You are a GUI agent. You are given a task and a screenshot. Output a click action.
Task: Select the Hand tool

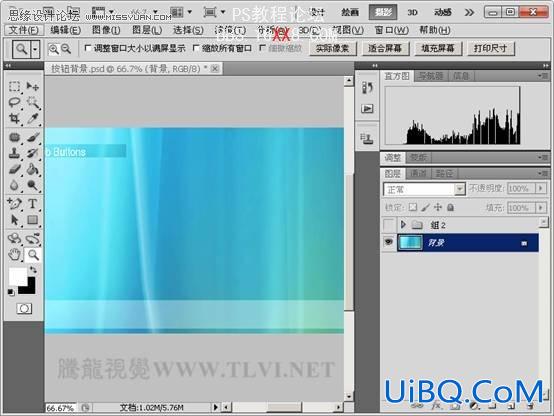(14, 254)
